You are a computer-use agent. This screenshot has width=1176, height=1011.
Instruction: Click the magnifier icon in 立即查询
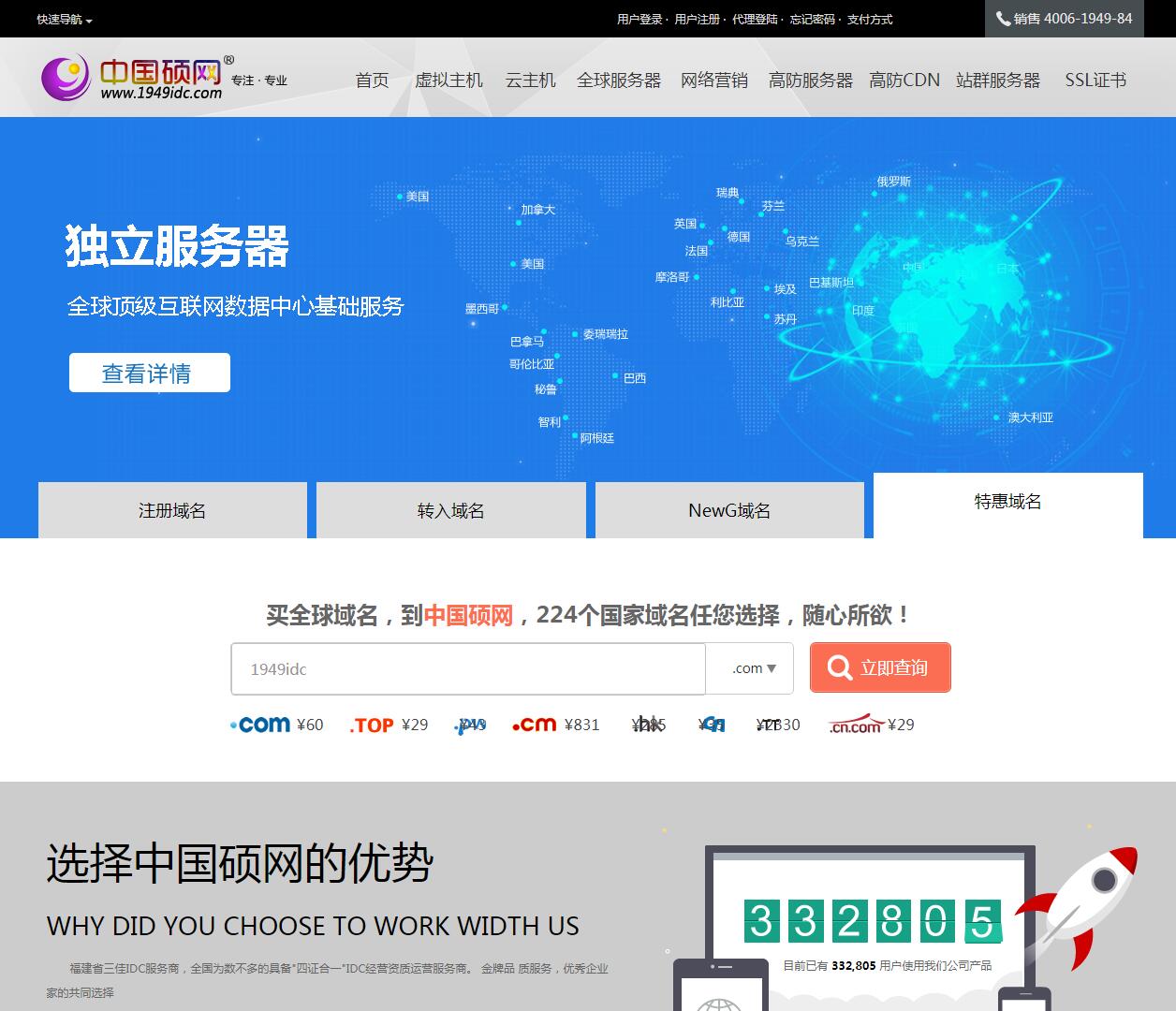pyautogui.click(x=840, y=667)
